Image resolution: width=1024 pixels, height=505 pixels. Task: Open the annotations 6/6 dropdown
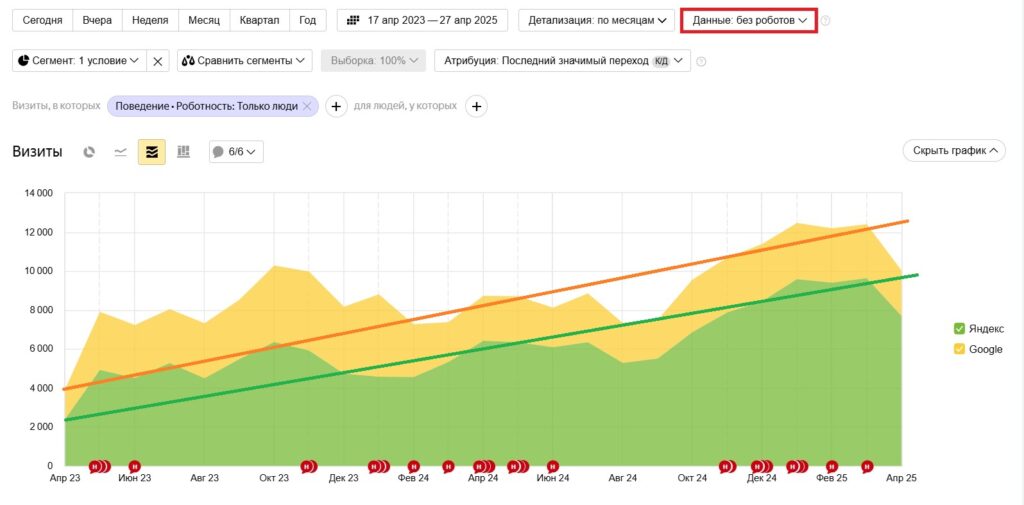tap(236, 152)
